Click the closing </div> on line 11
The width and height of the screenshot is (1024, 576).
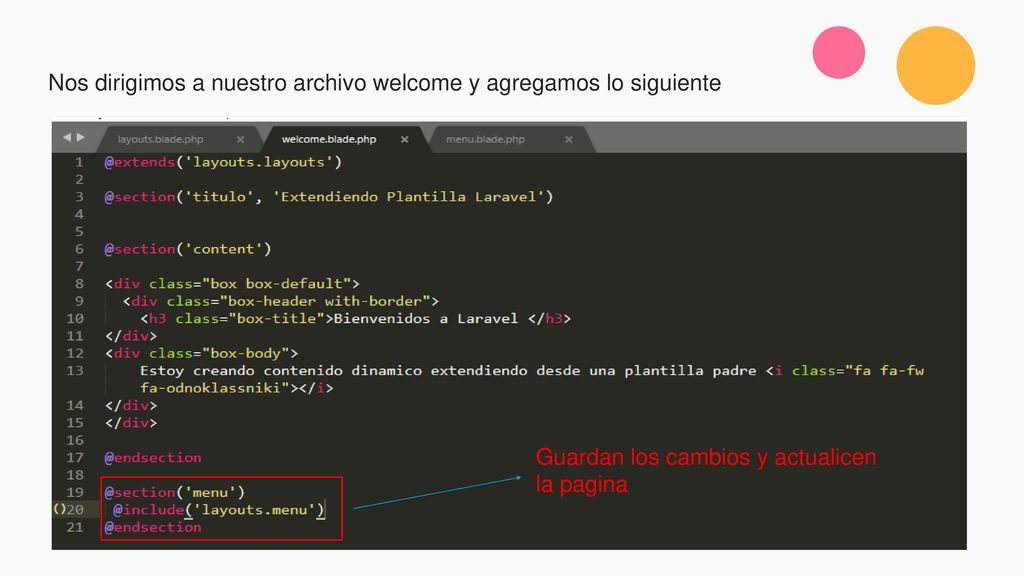pos(131,336)
